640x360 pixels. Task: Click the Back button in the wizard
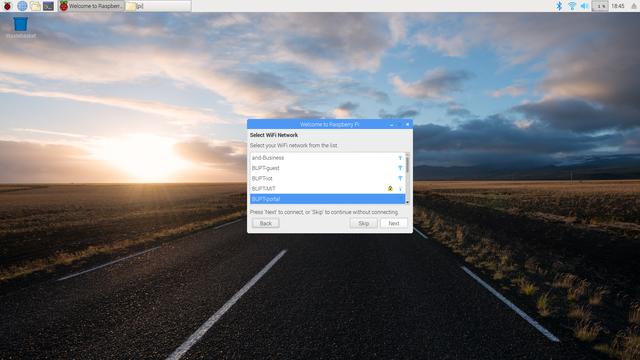tap(266, 223)
